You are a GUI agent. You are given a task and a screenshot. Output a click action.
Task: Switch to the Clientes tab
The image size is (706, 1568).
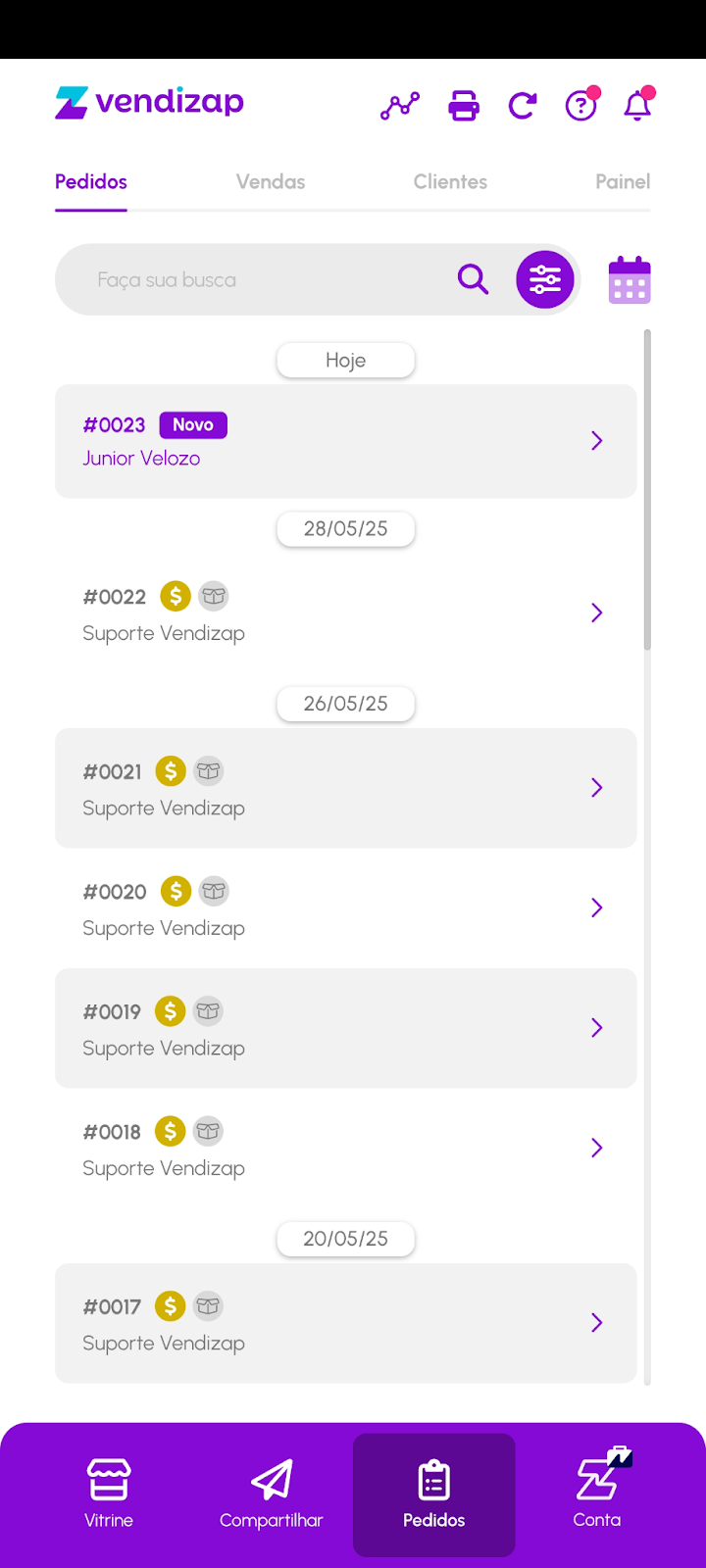point(450,181)
